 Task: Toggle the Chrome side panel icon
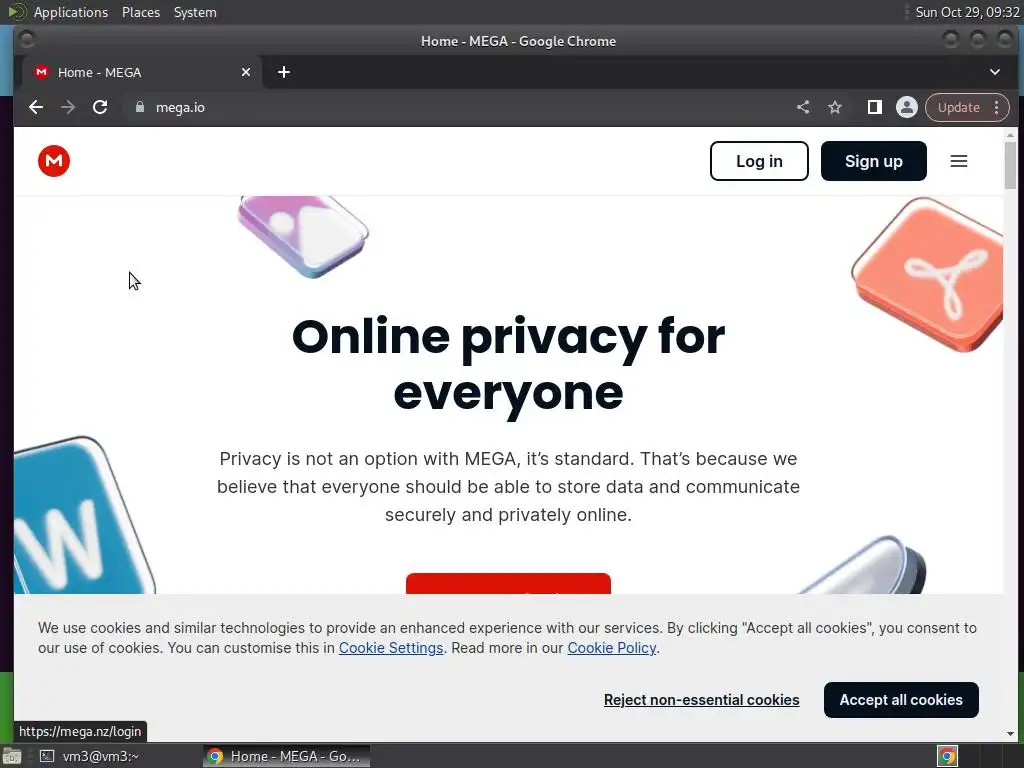874,107
